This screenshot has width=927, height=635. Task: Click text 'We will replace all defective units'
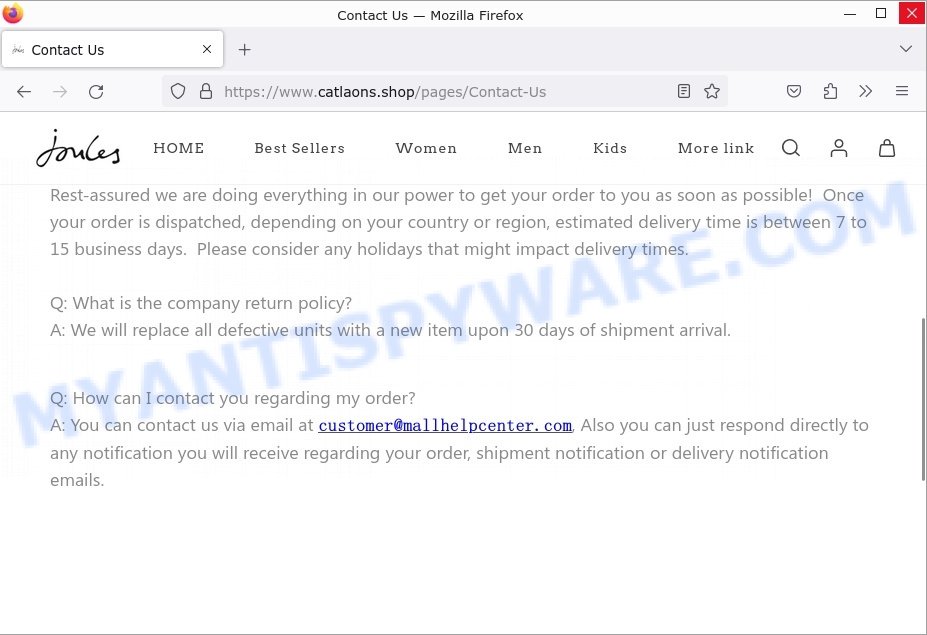(201, 330)
